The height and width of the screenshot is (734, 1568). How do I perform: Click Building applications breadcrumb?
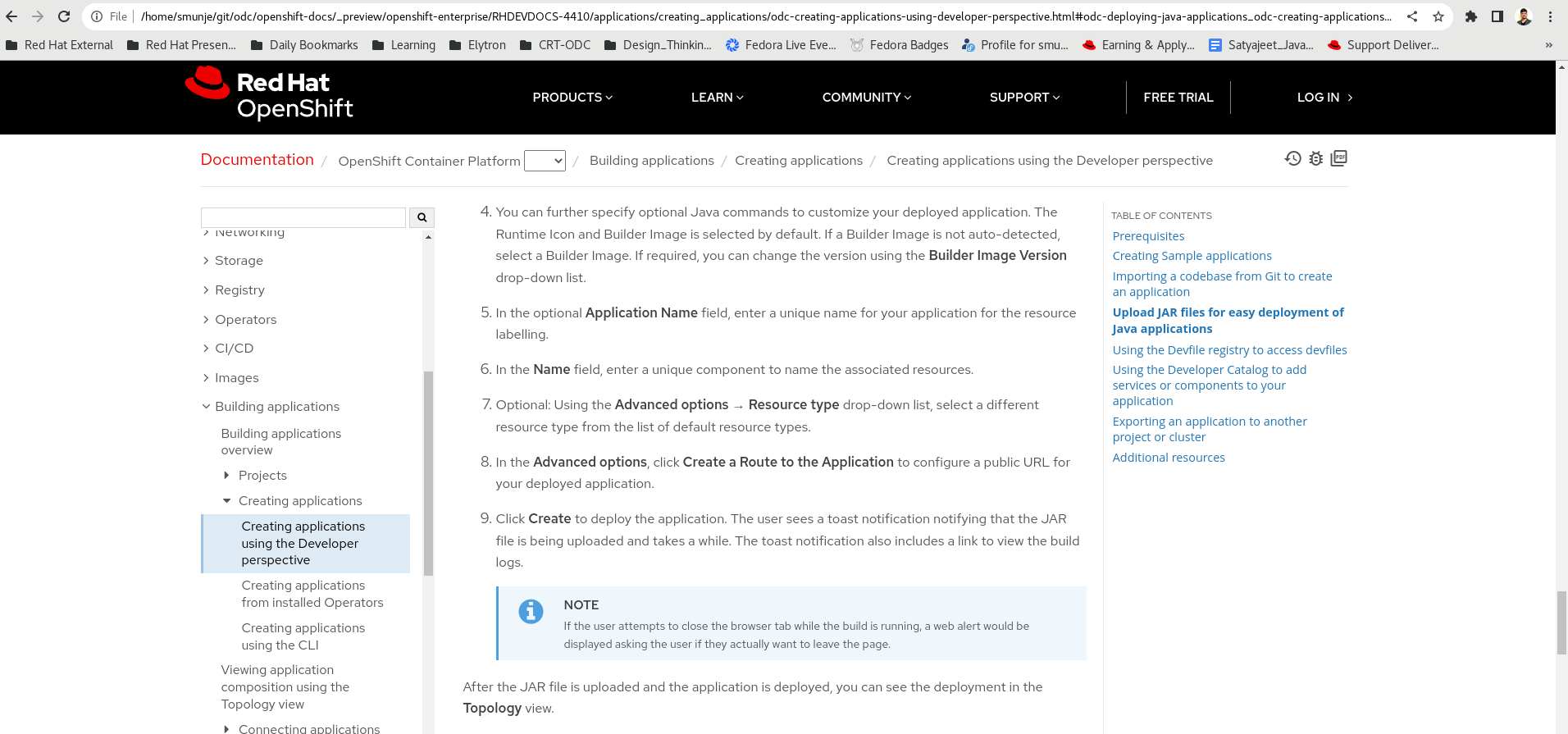click(x=652, y=161)
